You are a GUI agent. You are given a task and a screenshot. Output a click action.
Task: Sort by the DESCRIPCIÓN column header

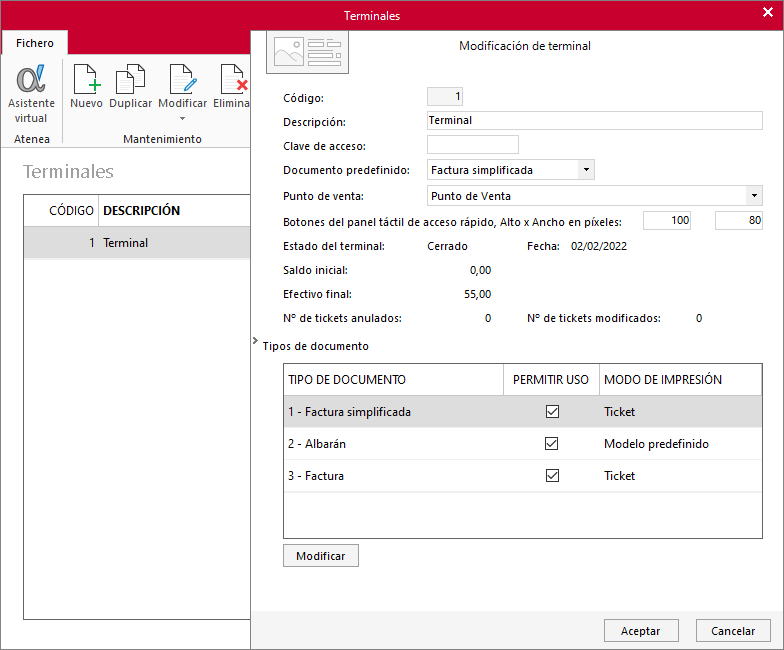click(x=174, y=210)
